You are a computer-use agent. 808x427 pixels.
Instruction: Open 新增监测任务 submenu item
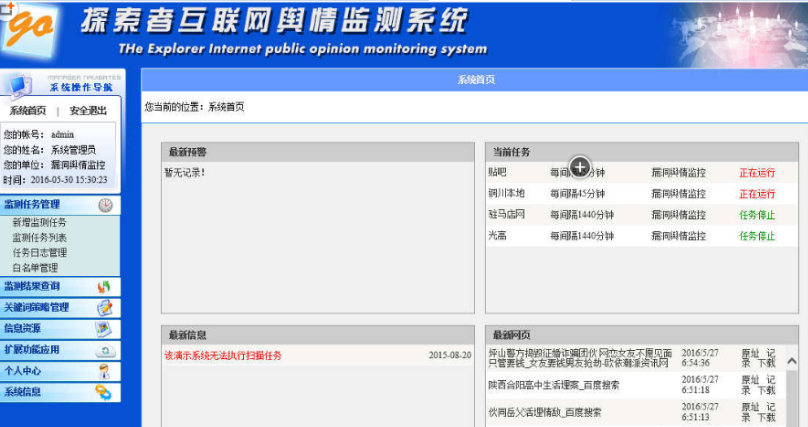(x=39, y=223)
